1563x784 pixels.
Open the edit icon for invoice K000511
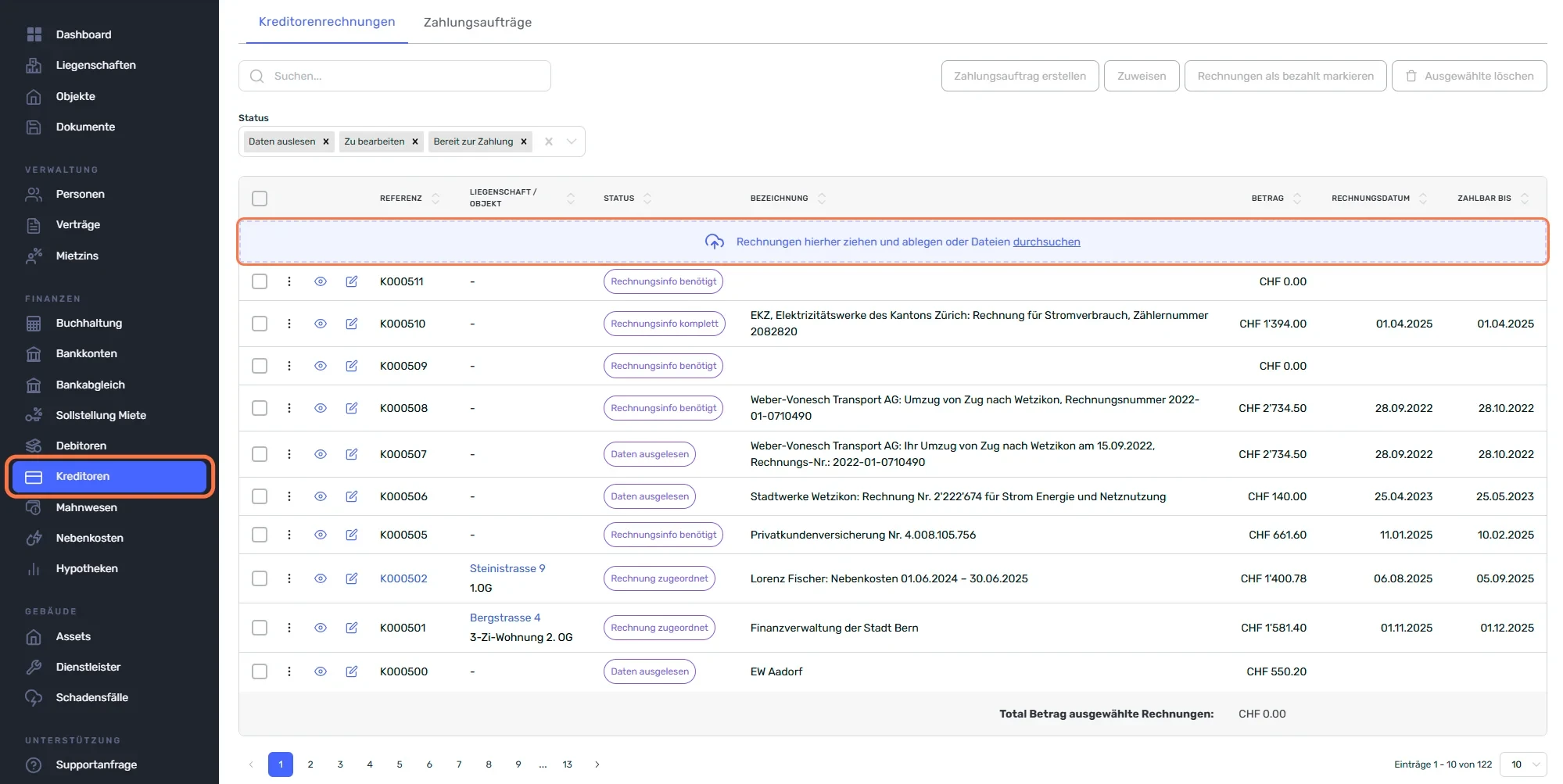click(x=352, y=281)
